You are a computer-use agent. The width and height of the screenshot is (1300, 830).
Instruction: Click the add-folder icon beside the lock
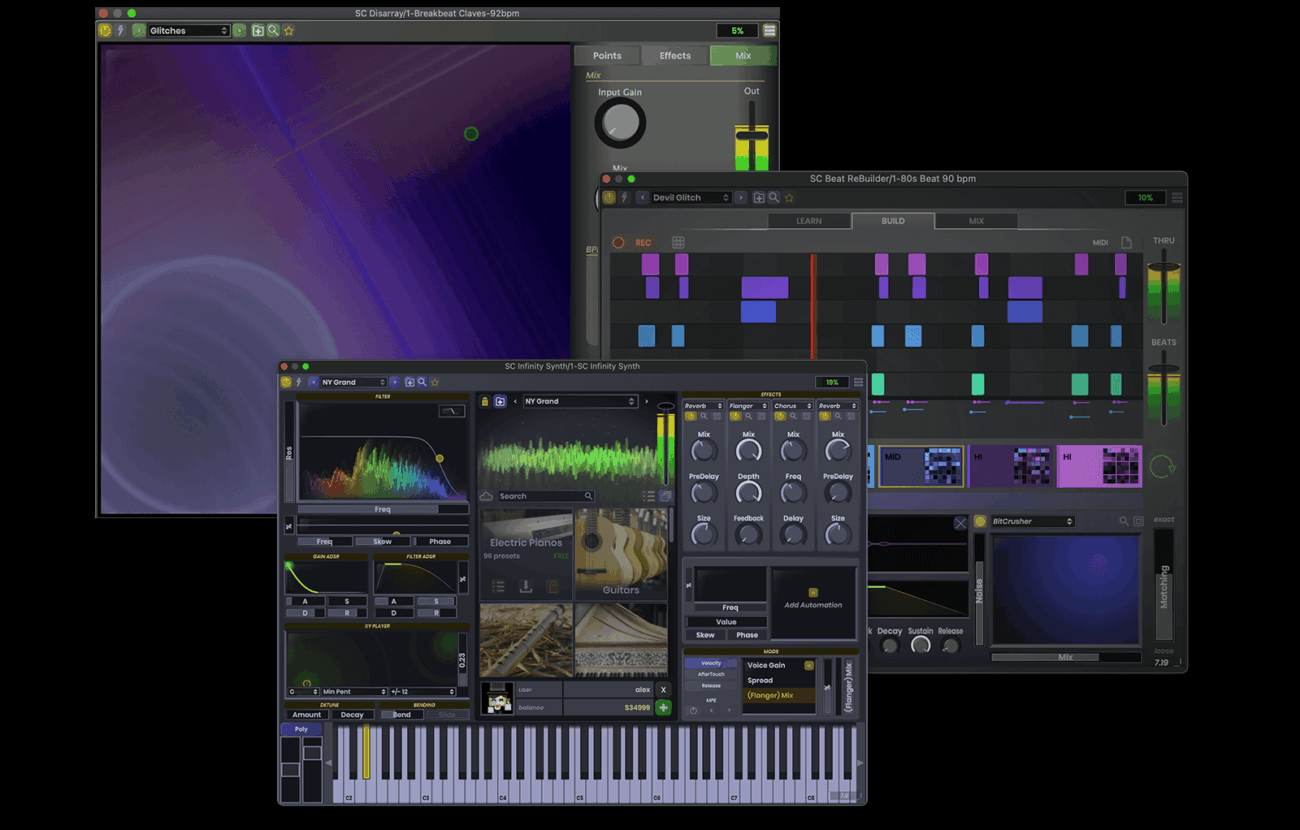[500, 401]
